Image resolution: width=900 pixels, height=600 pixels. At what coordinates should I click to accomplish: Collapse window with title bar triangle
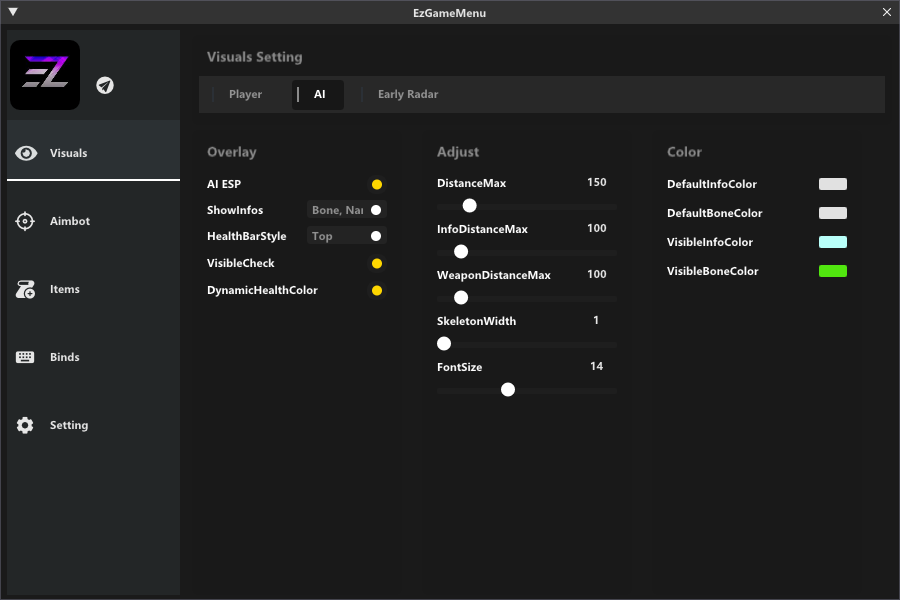point(13,11)
